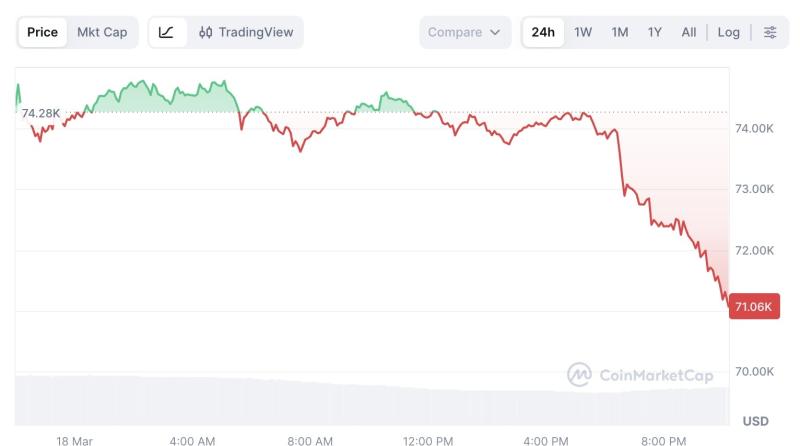Open the chart settings sliders icon
The image size is (800, 446).
click(x=769, y=32)
